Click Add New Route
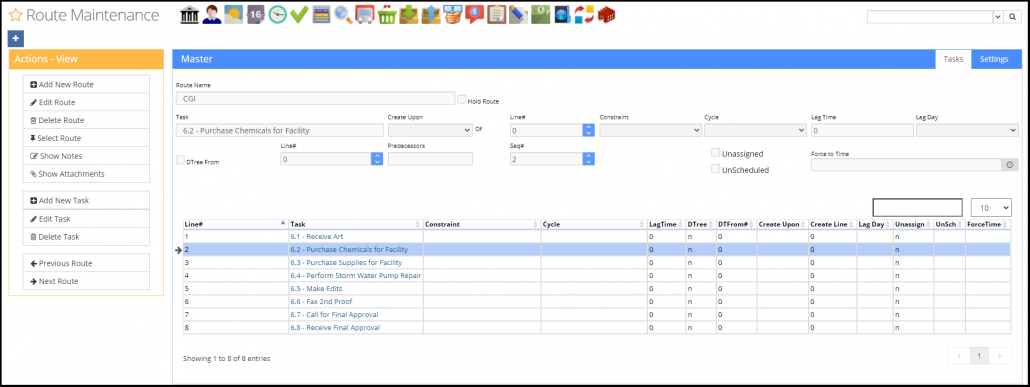 (86, 84)
